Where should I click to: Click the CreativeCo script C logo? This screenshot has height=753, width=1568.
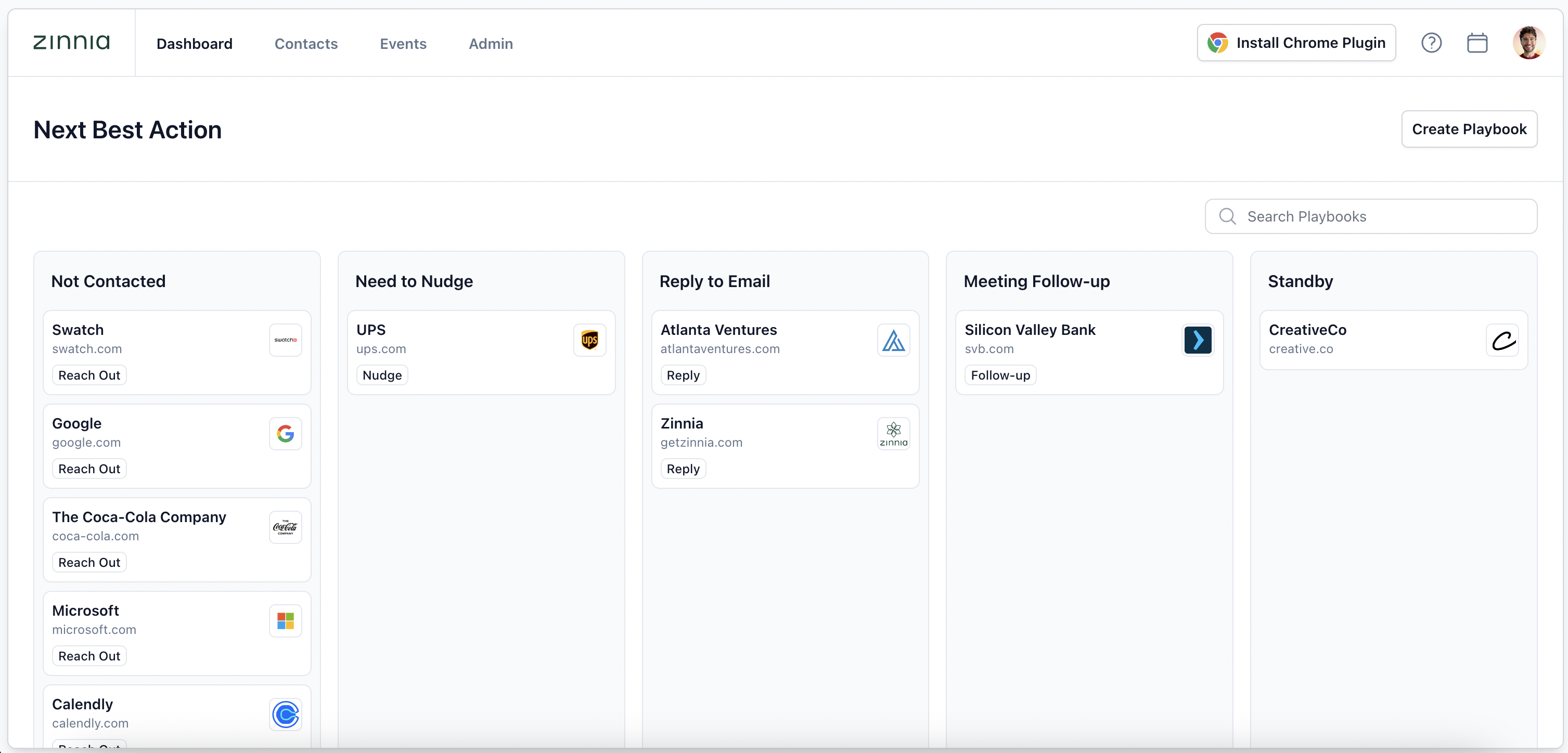pyautogui.click(x=1501, y=340)
